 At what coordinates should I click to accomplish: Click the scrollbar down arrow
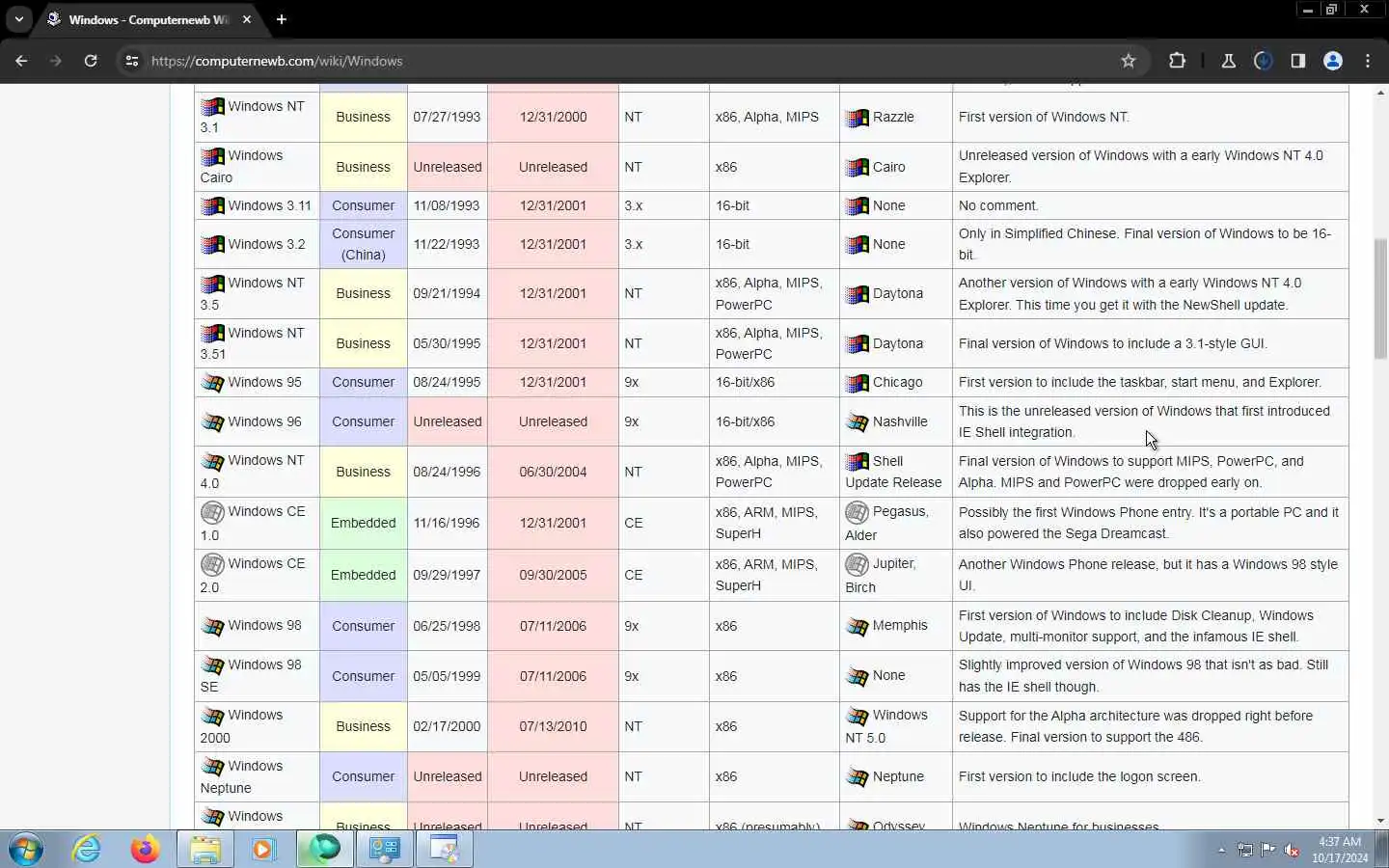[x=1380, y=821]
